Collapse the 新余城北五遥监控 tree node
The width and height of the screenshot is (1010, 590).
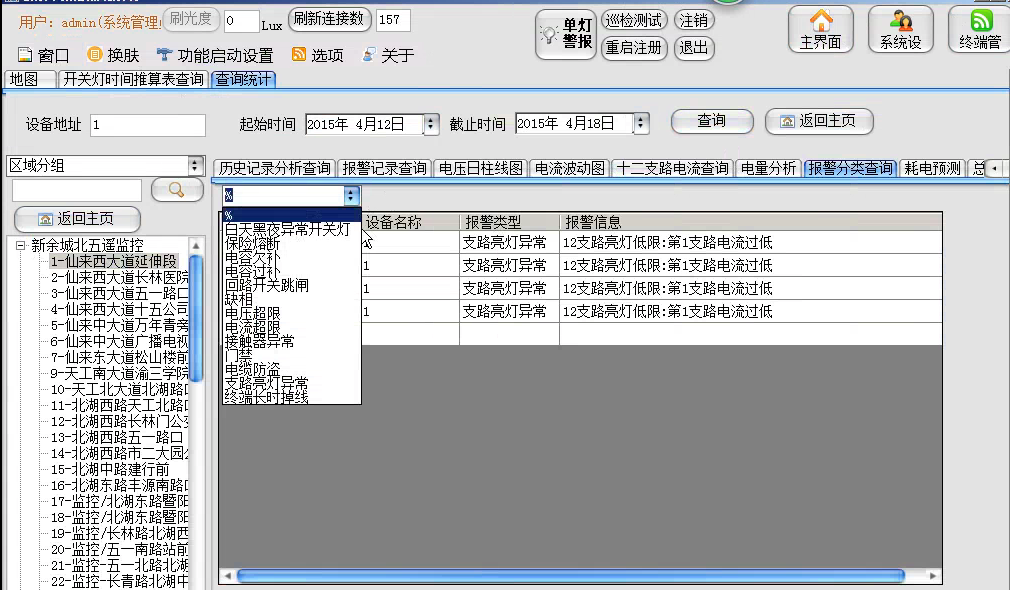pos(22,245)
